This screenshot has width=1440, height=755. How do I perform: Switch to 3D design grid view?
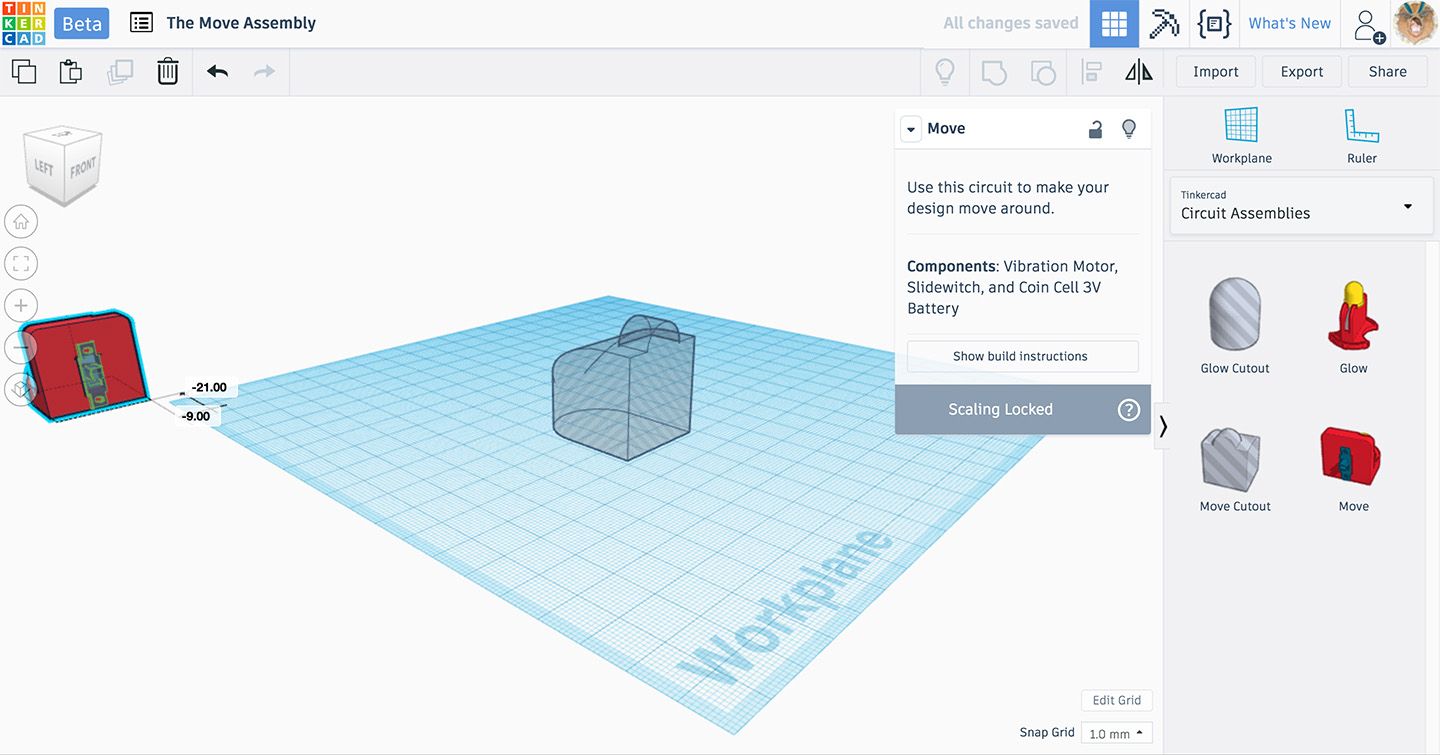click(1114, 24)
